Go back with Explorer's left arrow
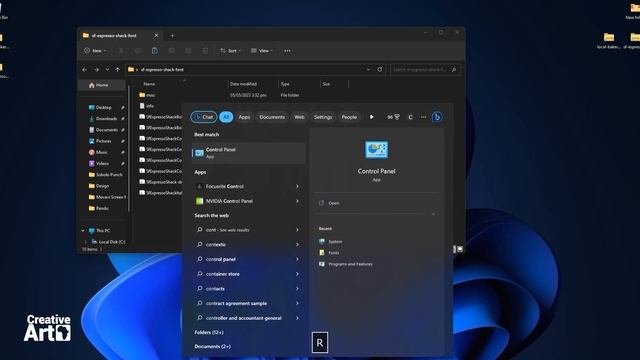640x360 pixels. [x=84, y=70]
